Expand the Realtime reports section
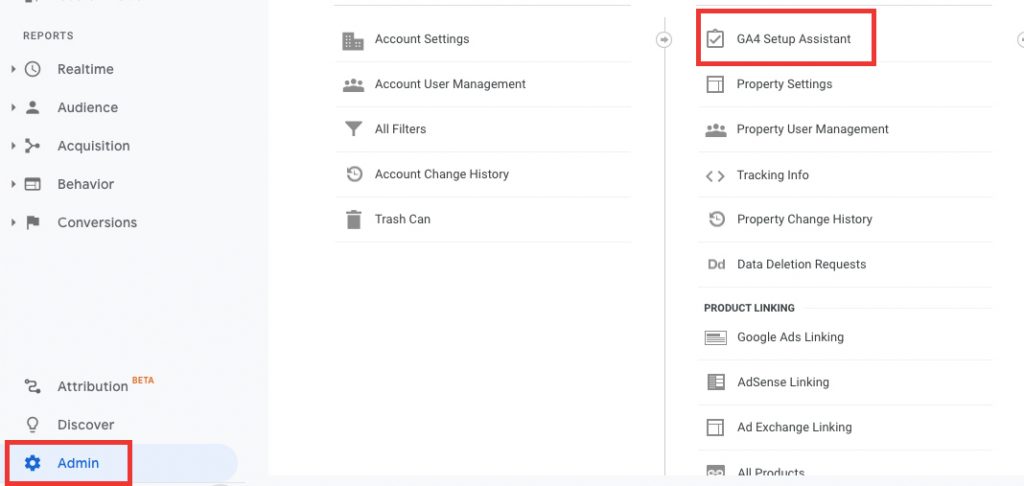Viewport: 1024px width, 486px height. 13,69
